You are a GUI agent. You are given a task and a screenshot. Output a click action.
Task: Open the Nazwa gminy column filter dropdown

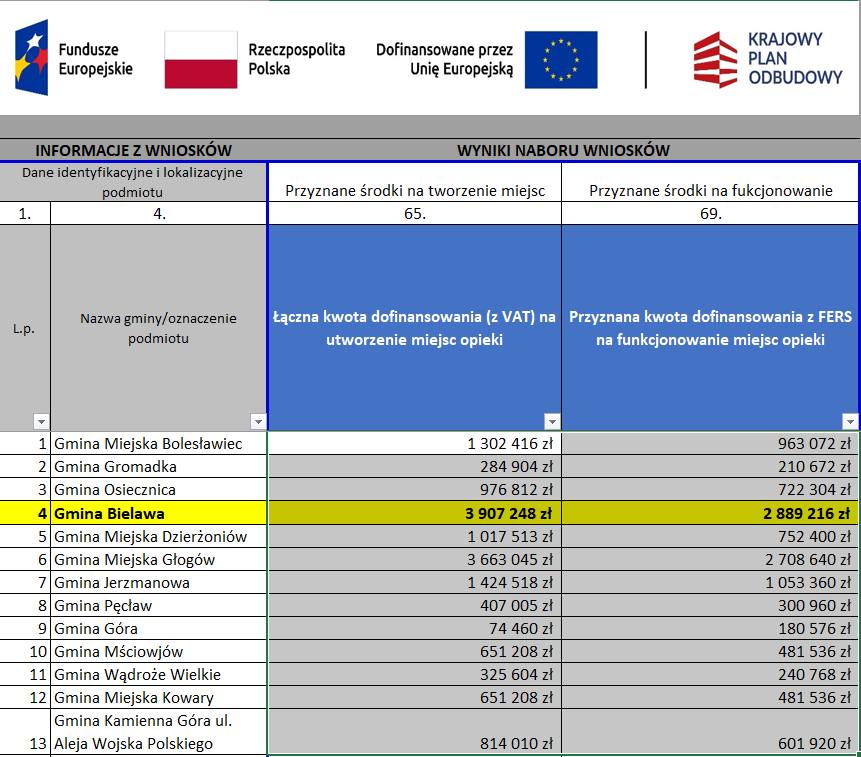[258, 422]
